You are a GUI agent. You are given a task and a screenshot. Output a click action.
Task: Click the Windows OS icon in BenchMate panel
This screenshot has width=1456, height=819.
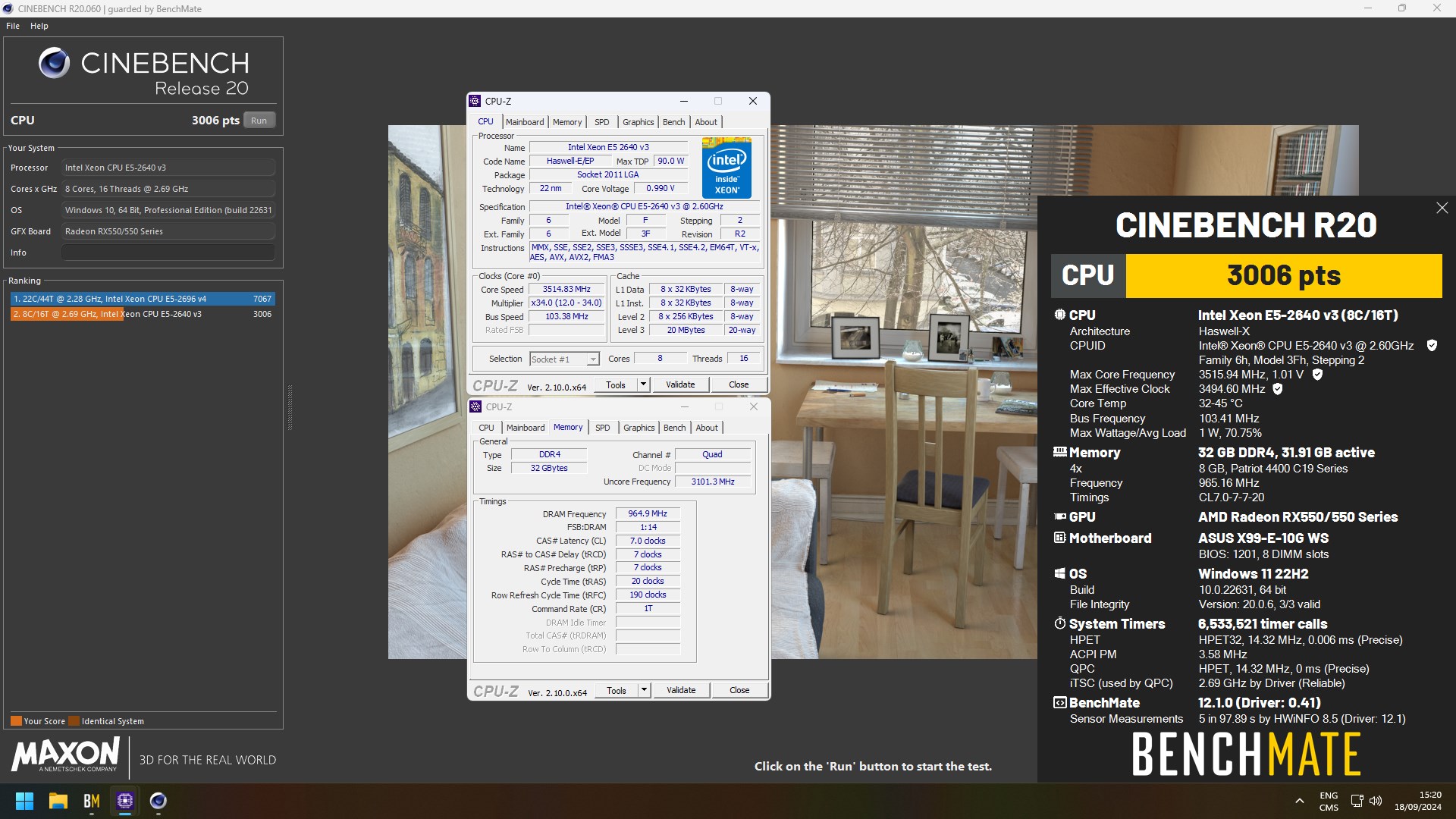[1059, 573]
